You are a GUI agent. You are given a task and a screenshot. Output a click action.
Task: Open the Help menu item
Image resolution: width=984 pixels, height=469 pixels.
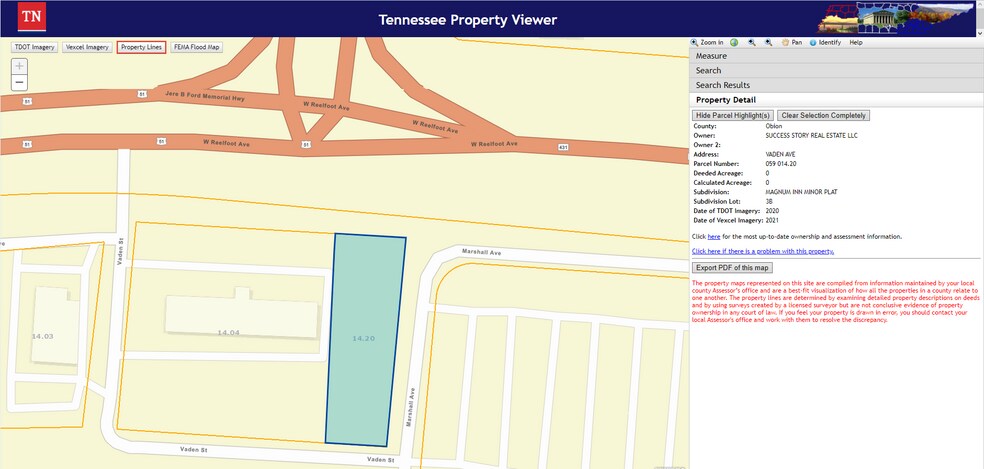point(856,43)
